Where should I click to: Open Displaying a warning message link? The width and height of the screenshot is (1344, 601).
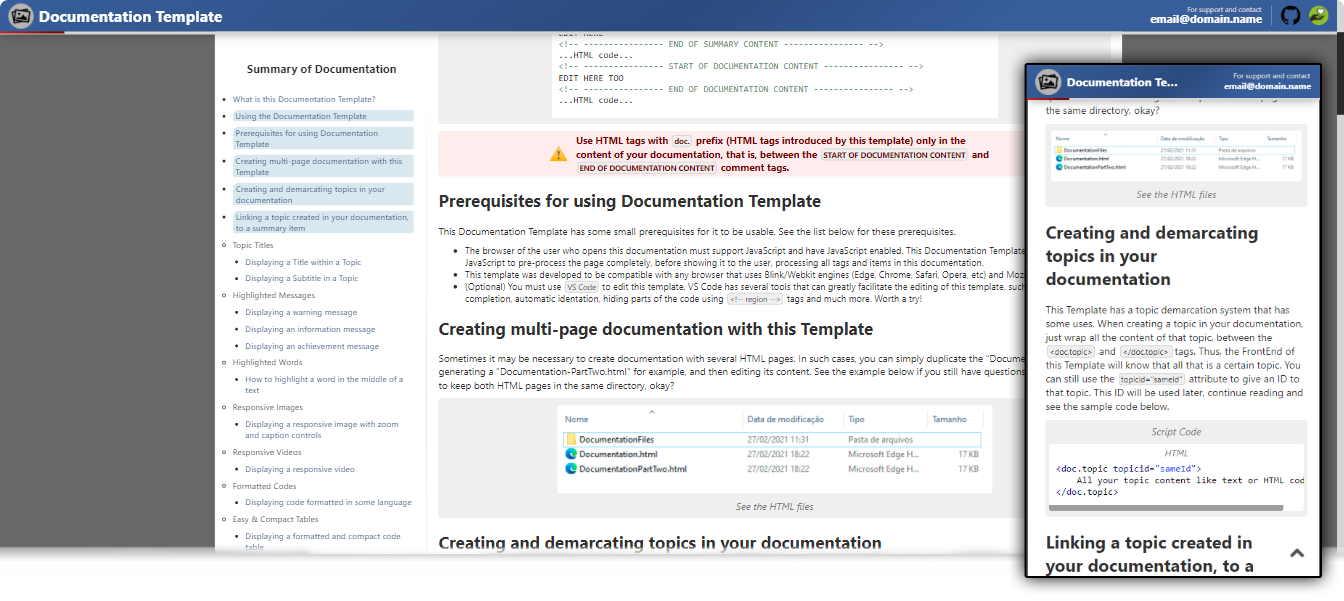click(301, 312)
